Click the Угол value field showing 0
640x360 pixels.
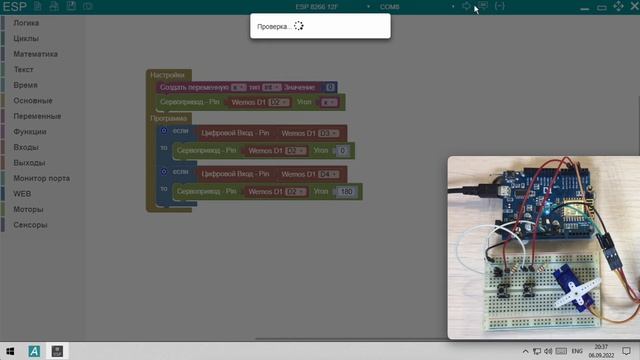pos(343,151)
